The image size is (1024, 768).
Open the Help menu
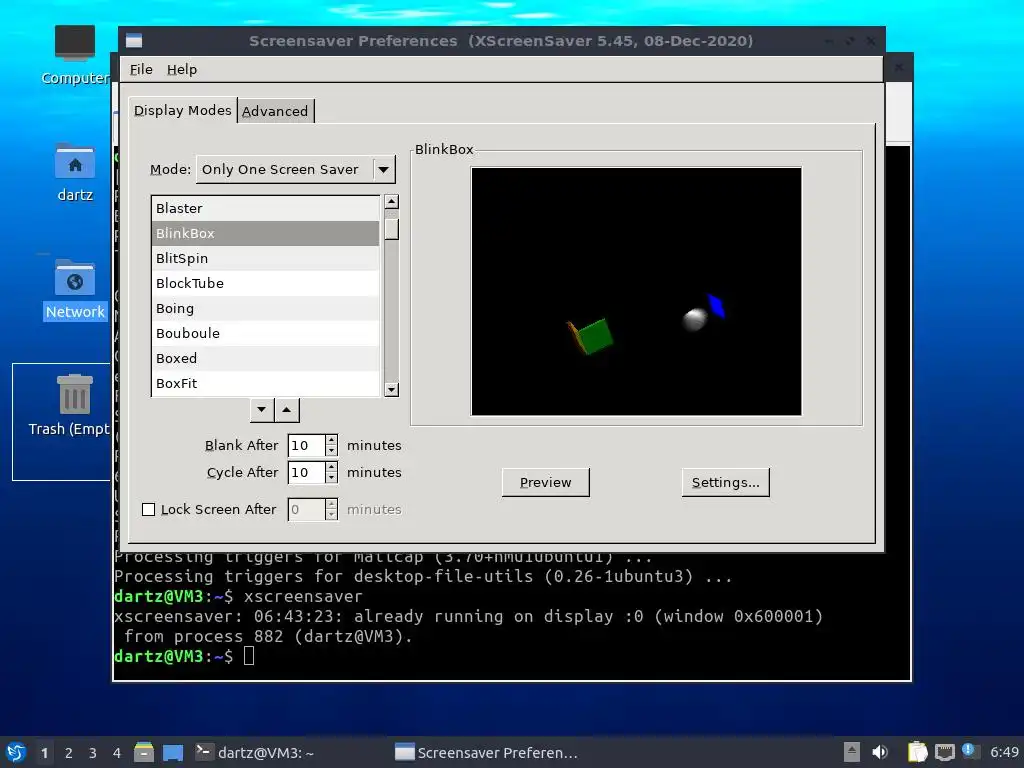(182, 69)
